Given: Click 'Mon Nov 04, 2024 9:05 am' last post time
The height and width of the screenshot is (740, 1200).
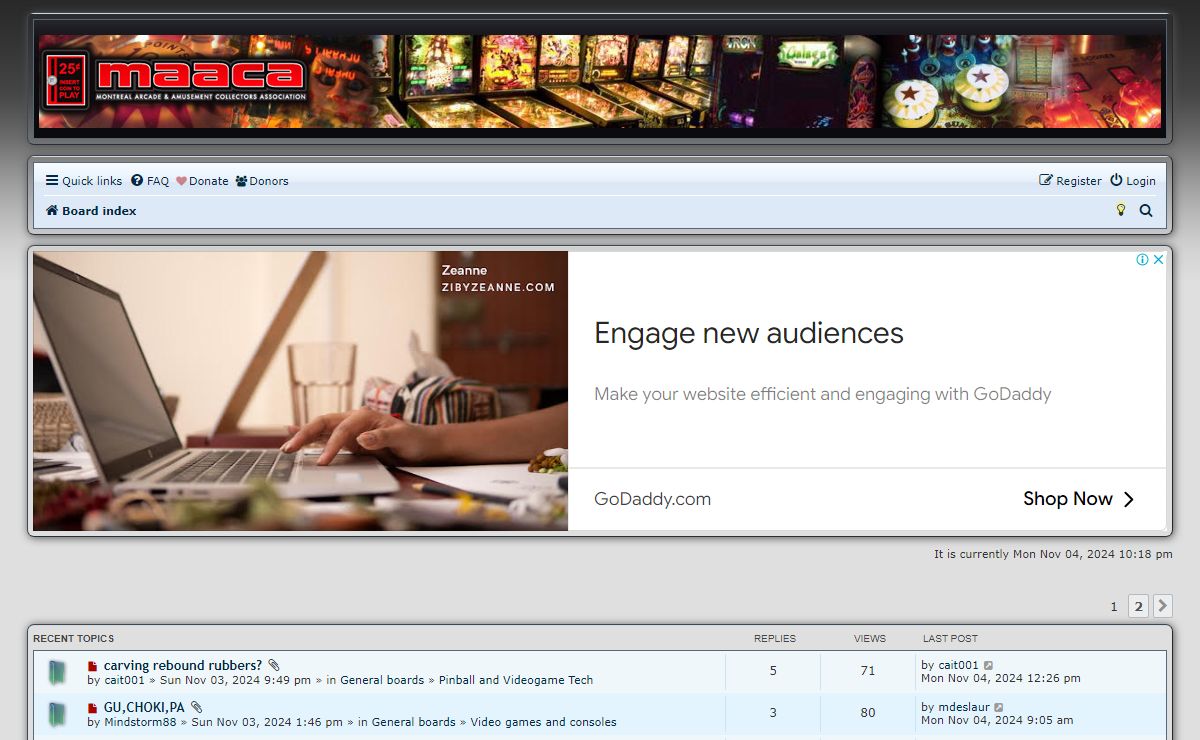Looking at the screenshot, I should (x=997, y=720).
